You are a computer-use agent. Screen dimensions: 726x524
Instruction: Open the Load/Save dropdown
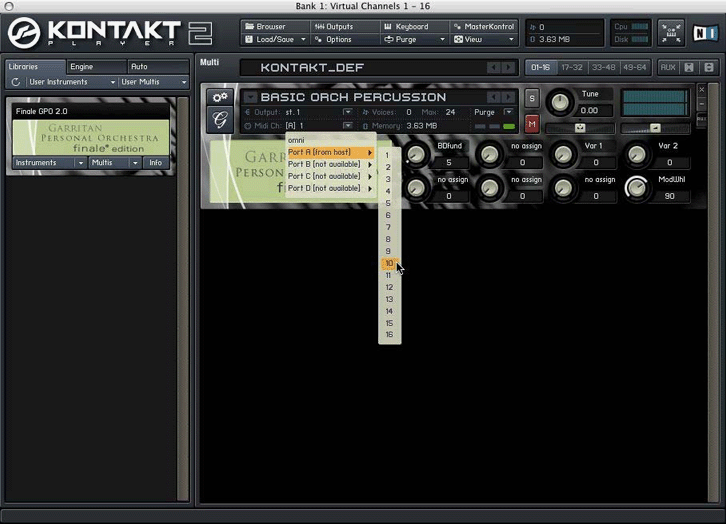point(275,39)
